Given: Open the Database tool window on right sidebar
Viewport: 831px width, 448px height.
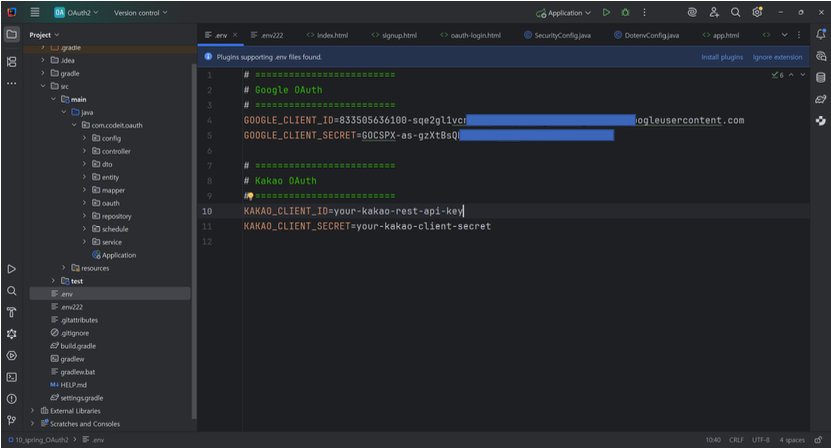Looking at the screenshot, I should pos(820,77).
